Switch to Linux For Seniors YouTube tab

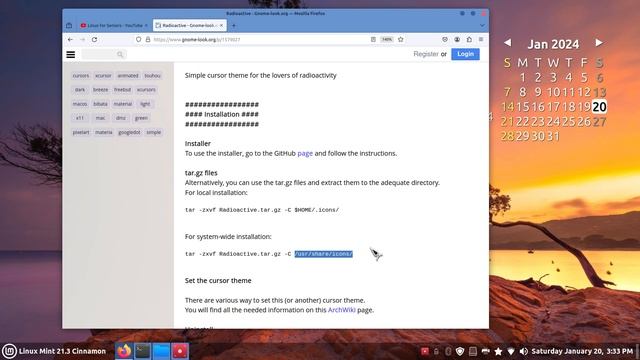(x=113, y=25)
